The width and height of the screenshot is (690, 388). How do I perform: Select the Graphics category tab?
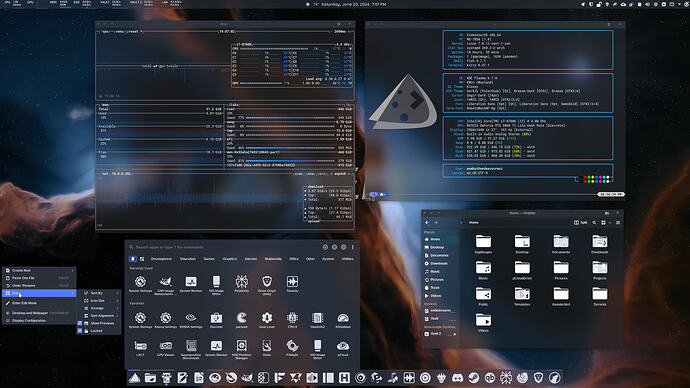click(x=230, y=259)
